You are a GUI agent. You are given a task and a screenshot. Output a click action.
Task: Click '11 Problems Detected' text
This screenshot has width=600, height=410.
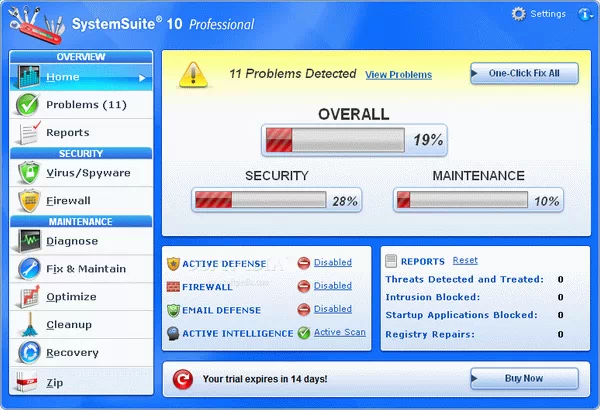[x=293, y=74]
